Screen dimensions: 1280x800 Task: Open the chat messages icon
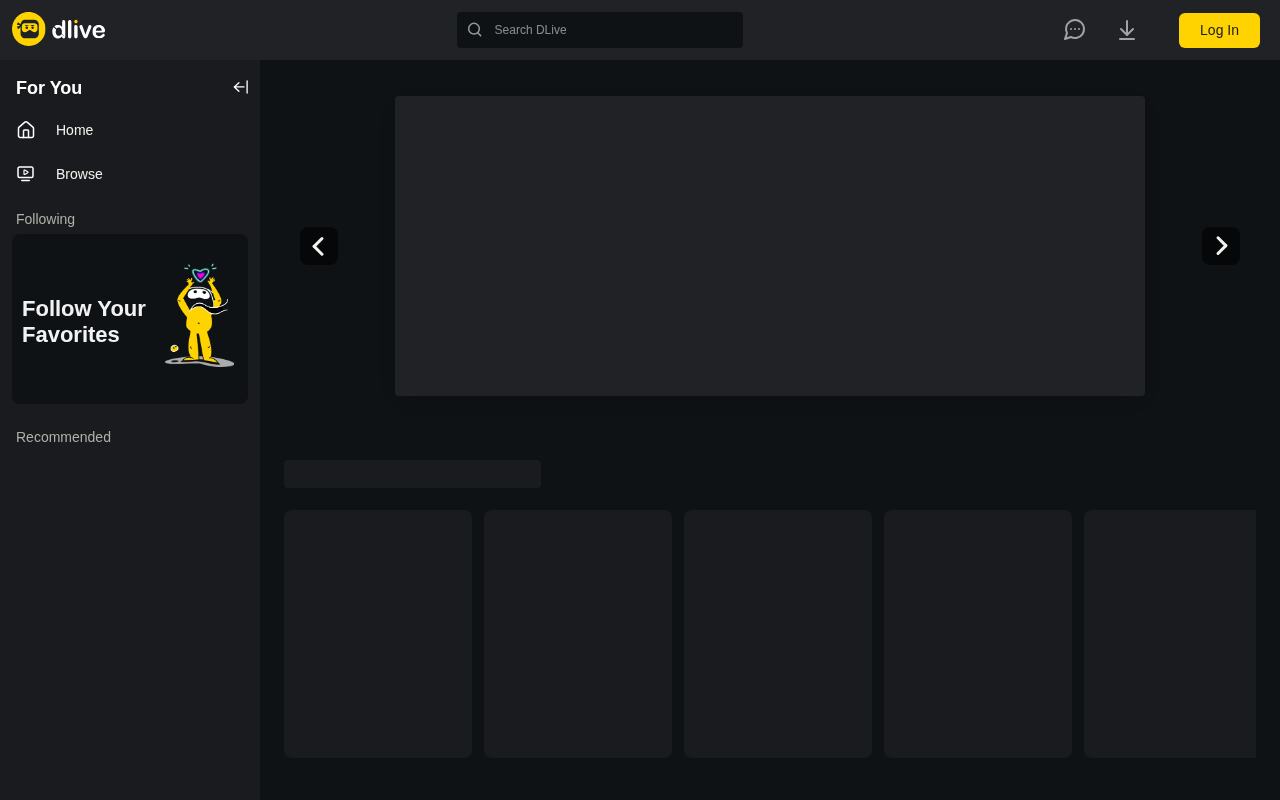coord(1075,30)
